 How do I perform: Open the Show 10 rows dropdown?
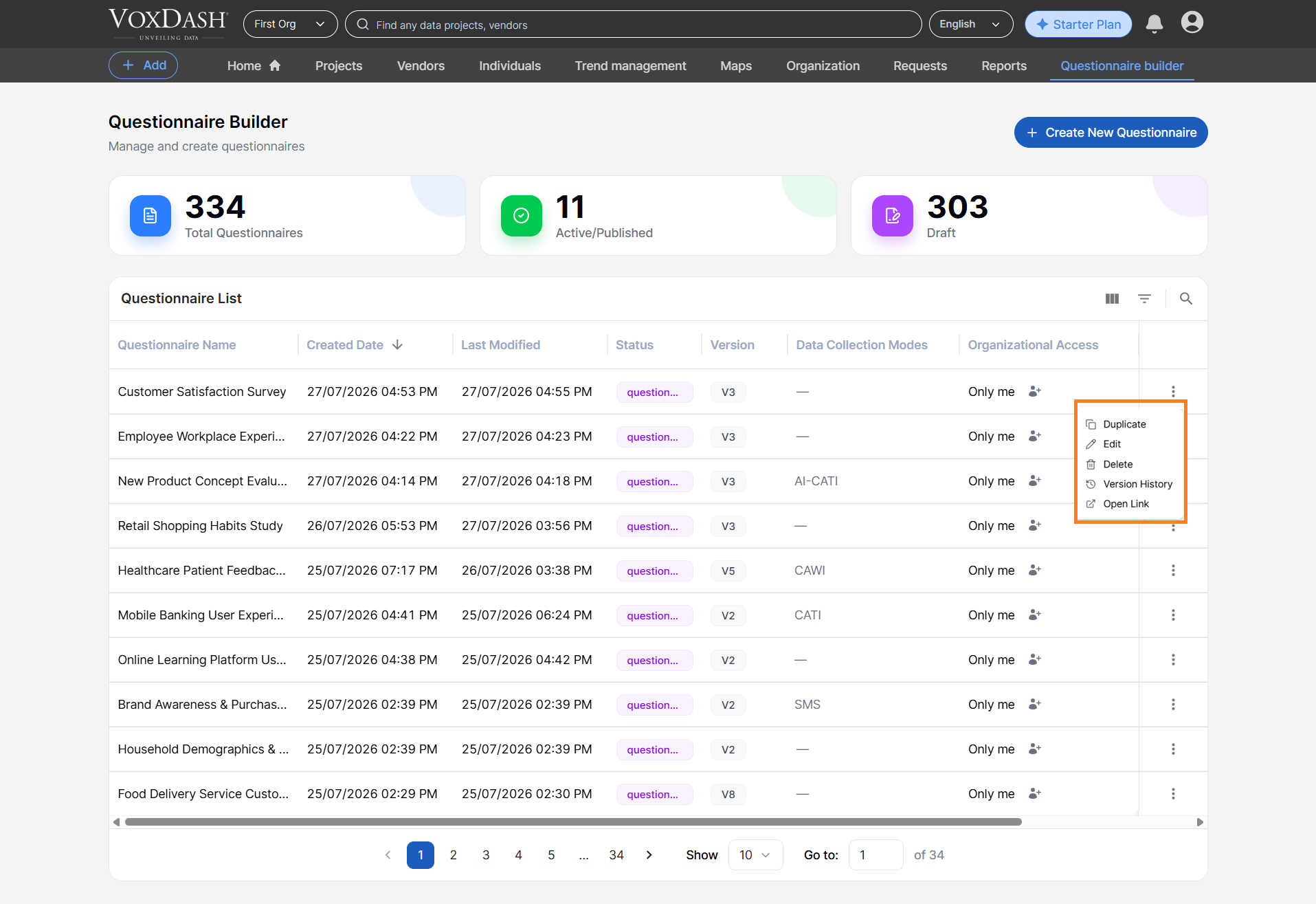[755, 855]
